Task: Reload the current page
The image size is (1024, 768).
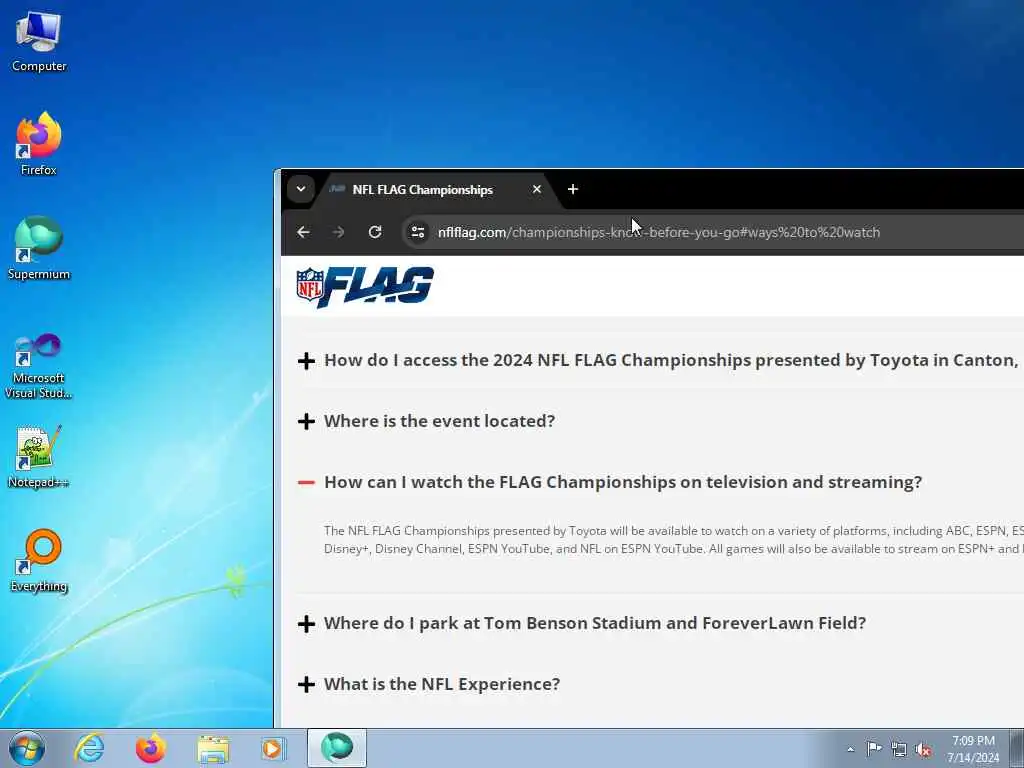Action: (x=375, y=232)
